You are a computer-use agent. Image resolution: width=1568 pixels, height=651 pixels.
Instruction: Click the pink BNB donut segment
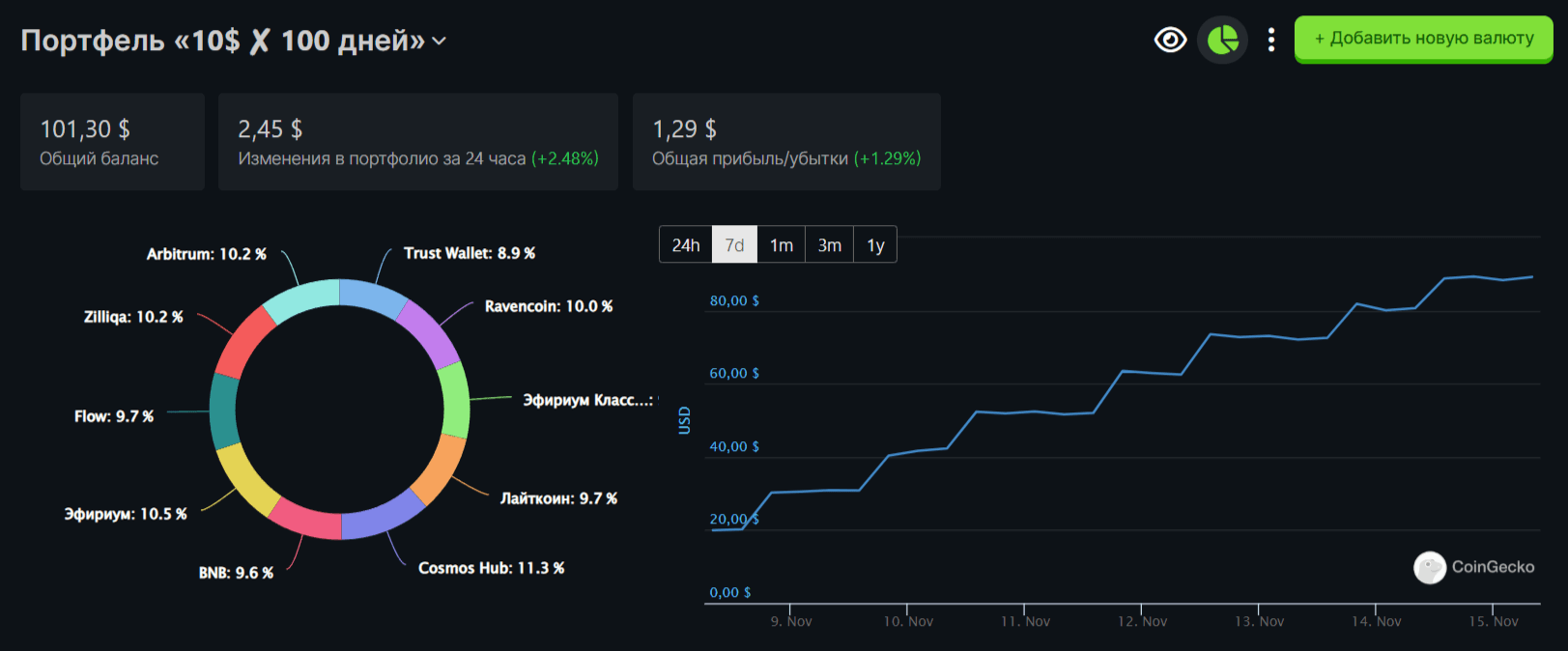(304, 519)
